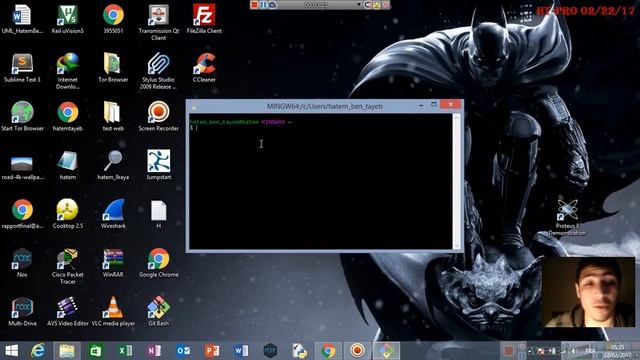Launch Word from the taskbar
The width and height of the screenshot is (640, 360).
[241, 351]
